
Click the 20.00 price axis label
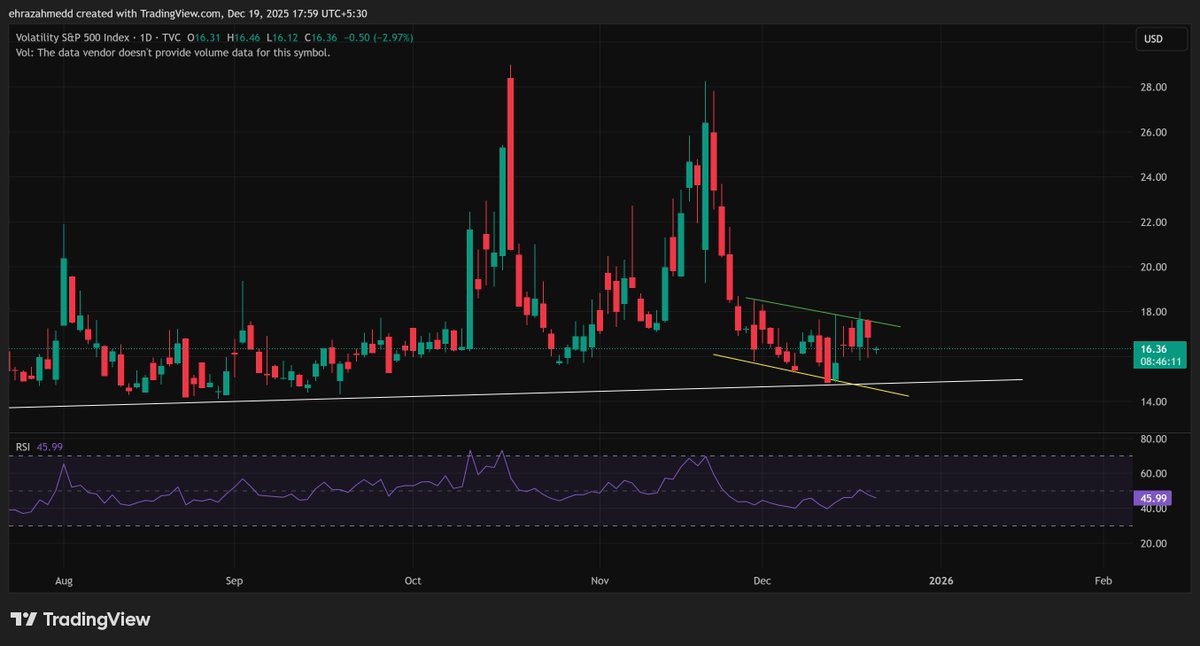click(x=1155, y=267)
